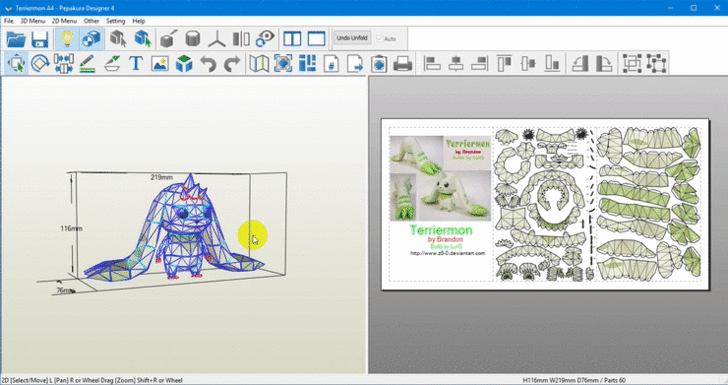Click the Undo arrow icon
The image size is (728, 385).
click(208, 64)
